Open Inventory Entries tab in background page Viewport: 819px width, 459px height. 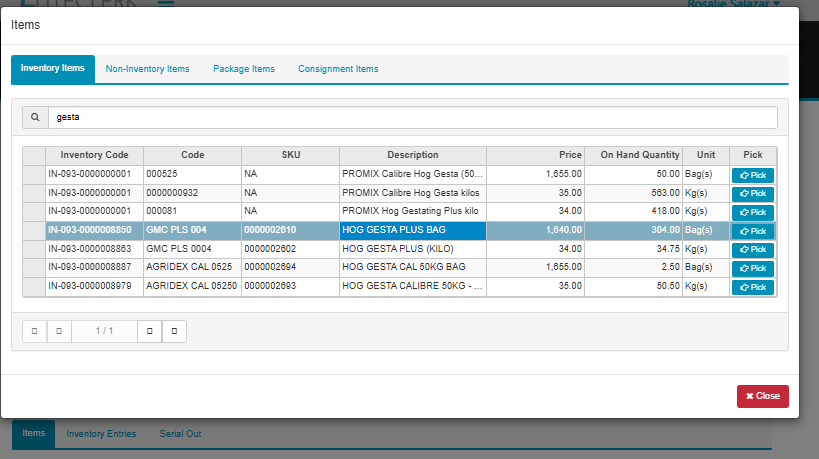(x=101, y=434)
